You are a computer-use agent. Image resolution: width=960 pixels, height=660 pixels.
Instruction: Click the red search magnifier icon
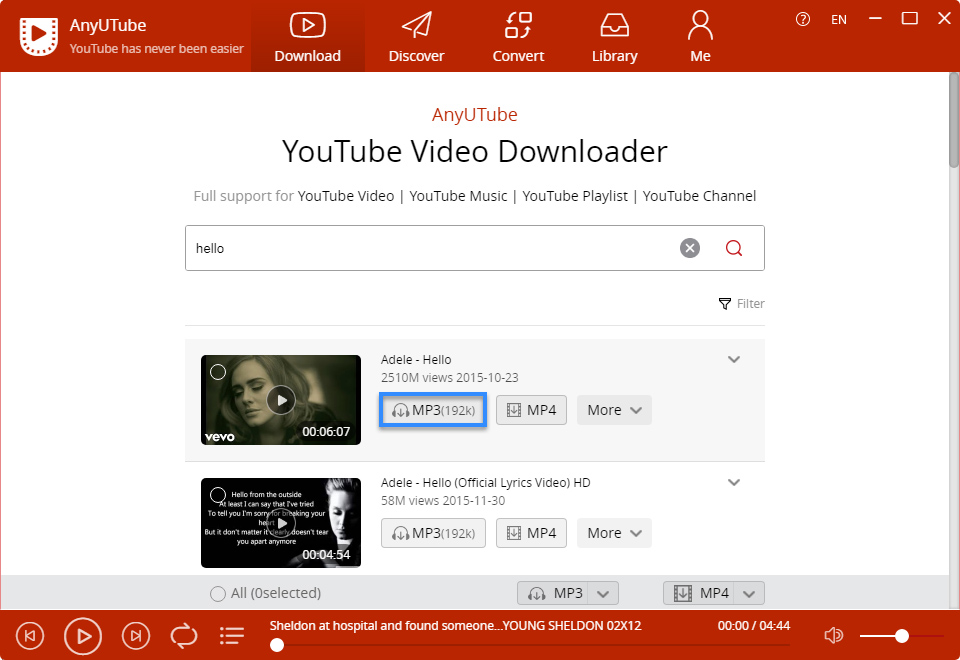coord(733,248)
